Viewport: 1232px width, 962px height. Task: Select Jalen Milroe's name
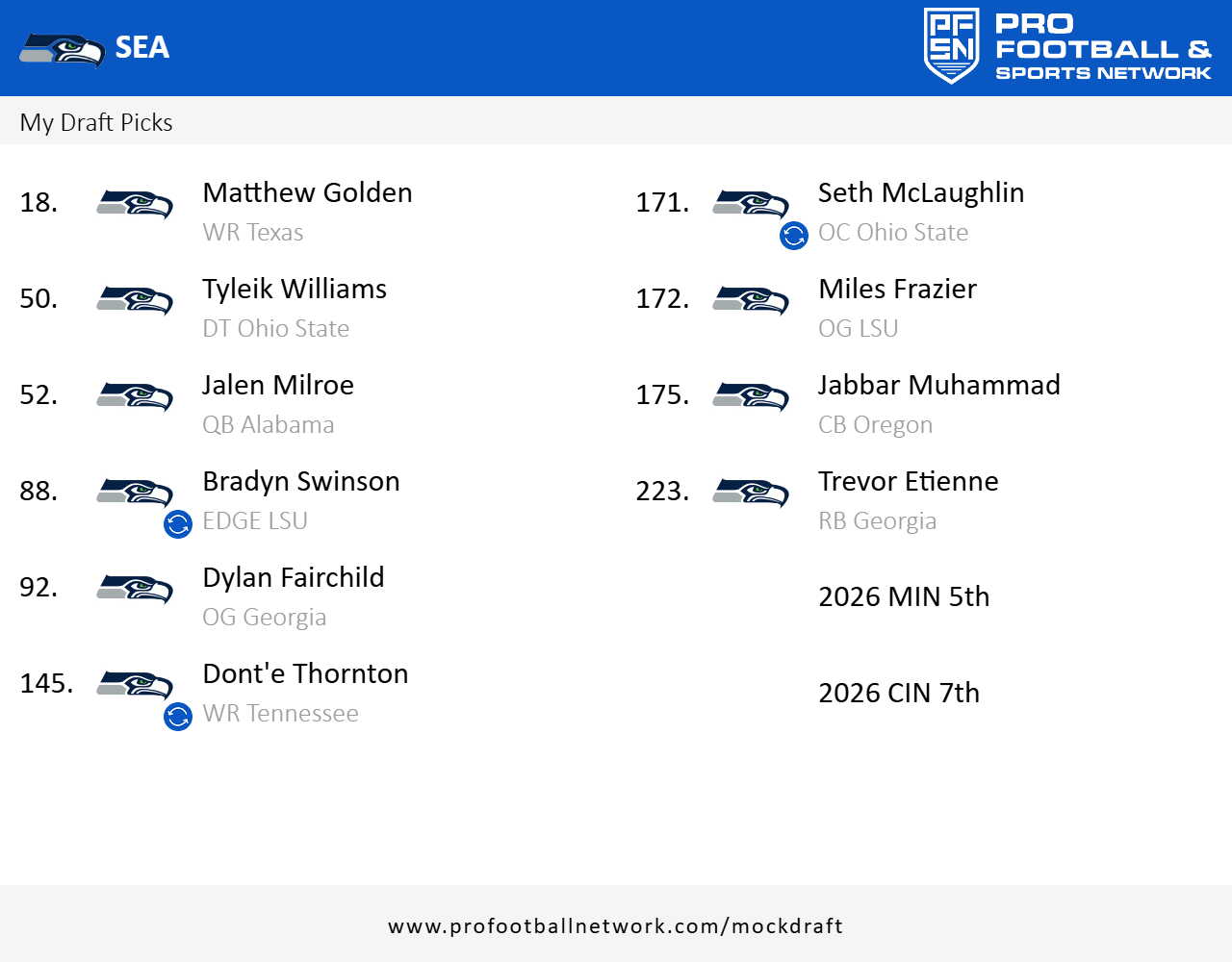click(x=278, y=385)
